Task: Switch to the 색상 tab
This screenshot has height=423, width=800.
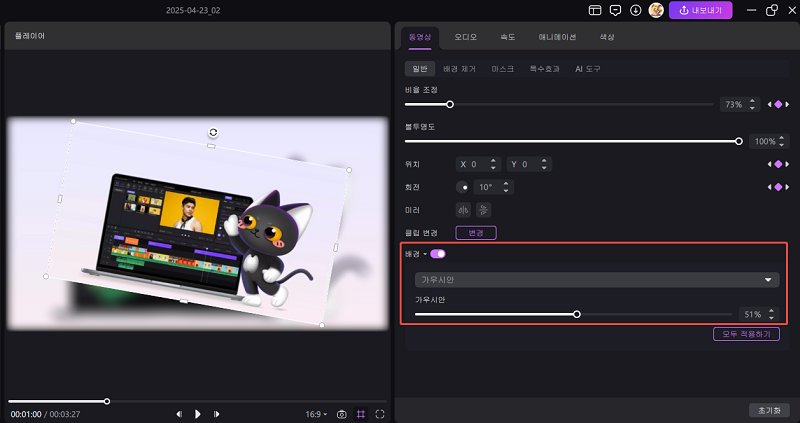Action: tap(607, 37)
